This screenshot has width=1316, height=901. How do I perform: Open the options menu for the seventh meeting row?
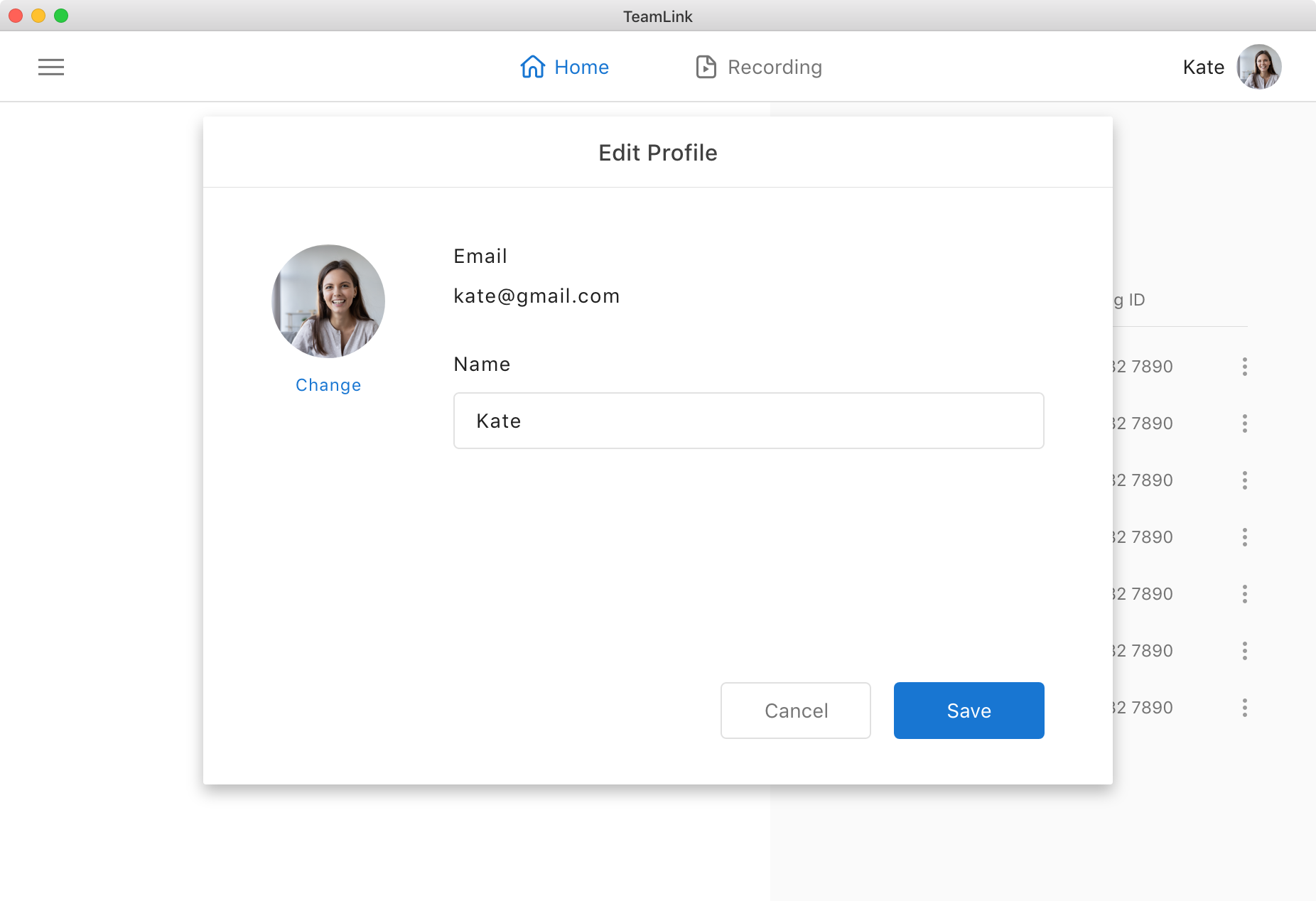click(1244, 708)
